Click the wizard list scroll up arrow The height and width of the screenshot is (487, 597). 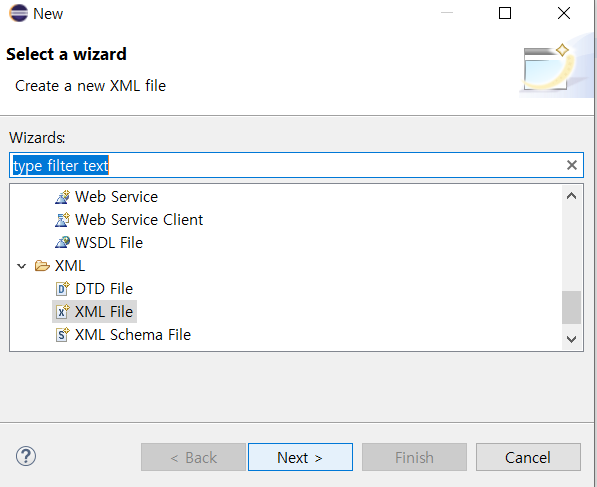[571, 196]
